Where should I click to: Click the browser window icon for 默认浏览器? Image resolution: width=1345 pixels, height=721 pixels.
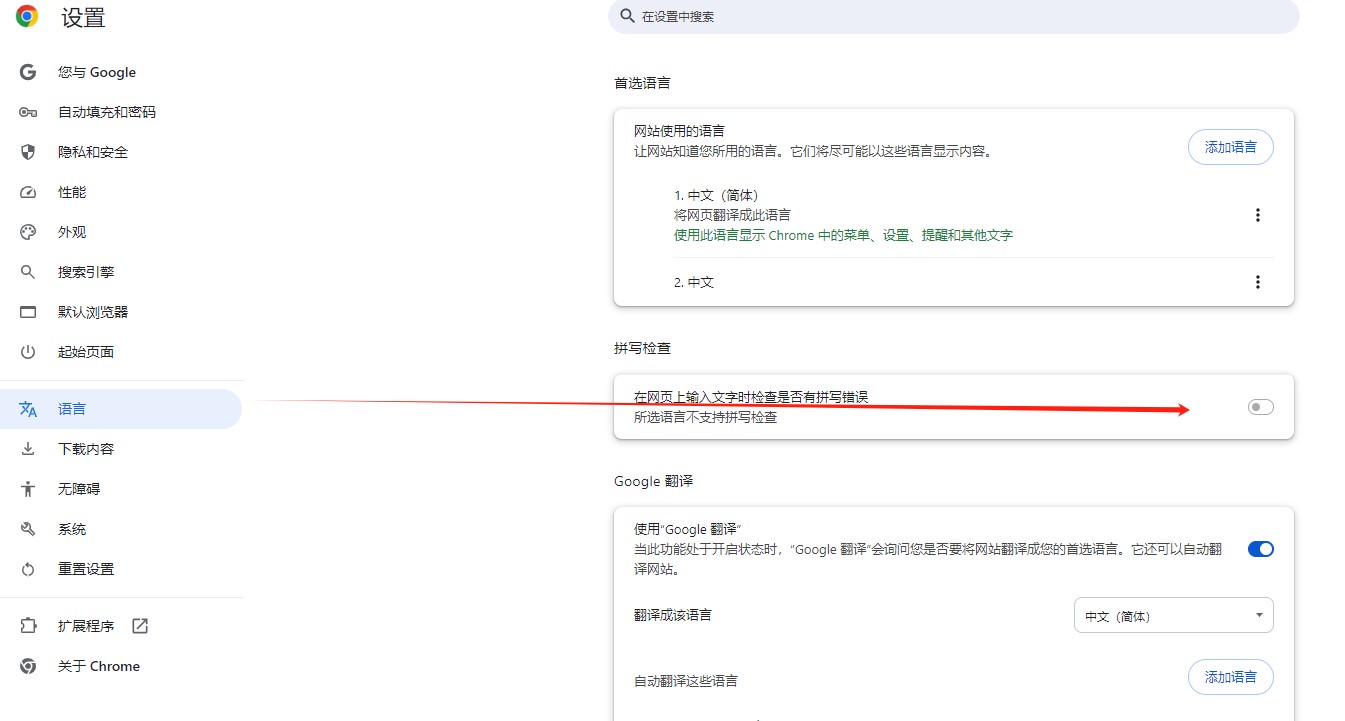[x=28, y=312]
